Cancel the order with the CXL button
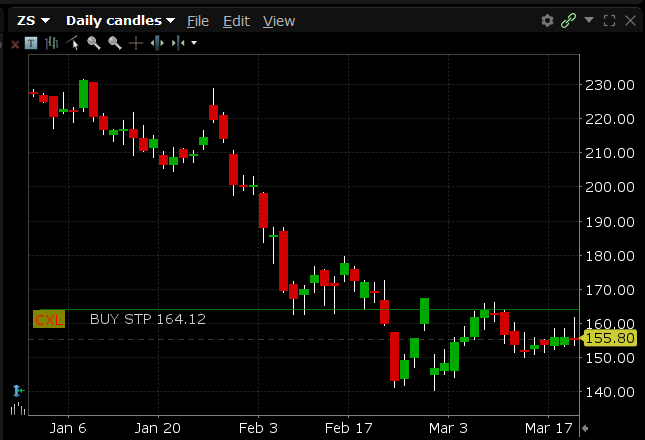Image resolution: width=645 pixels, height=440 pixels. coord(49,320)
